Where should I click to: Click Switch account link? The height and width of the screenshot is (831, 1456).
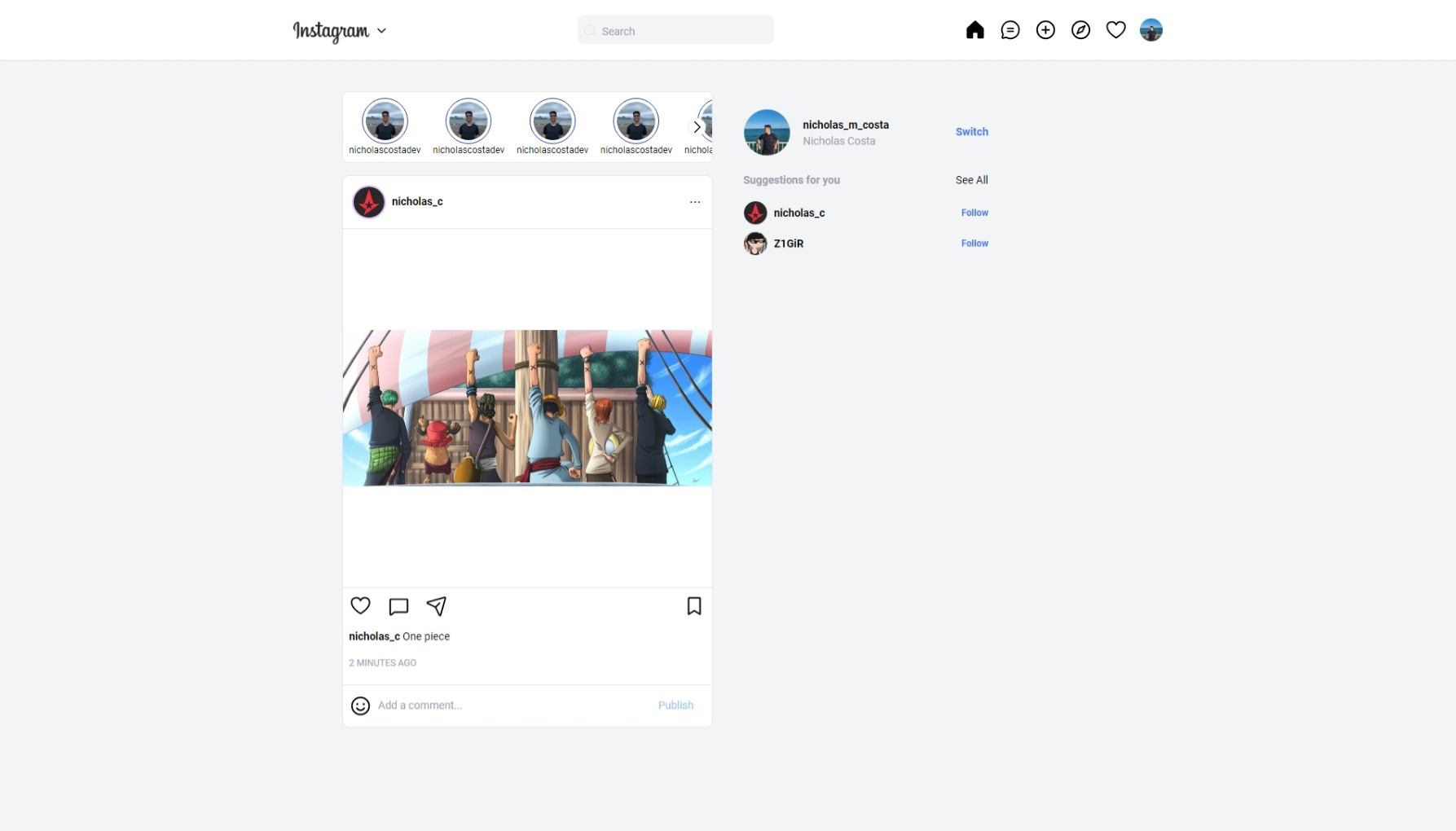(x=971, y=132)
